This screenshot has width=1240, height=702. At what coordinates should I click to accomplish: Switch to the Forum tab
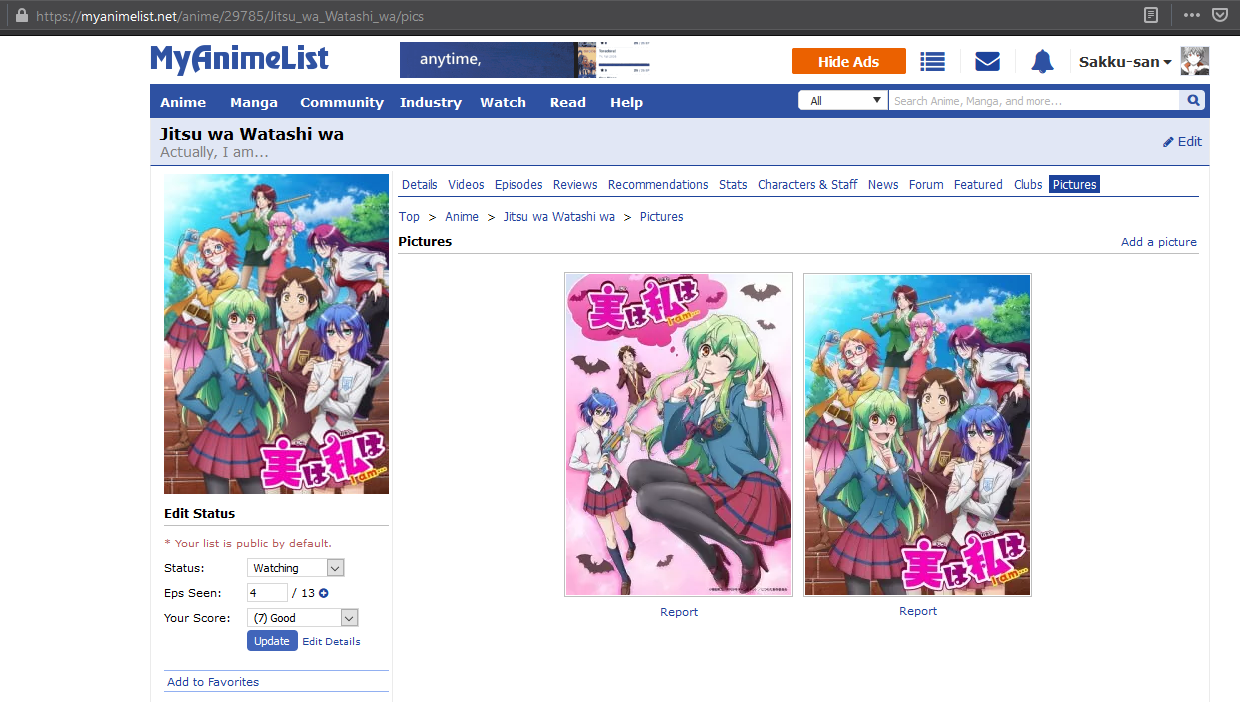[926, 184]
